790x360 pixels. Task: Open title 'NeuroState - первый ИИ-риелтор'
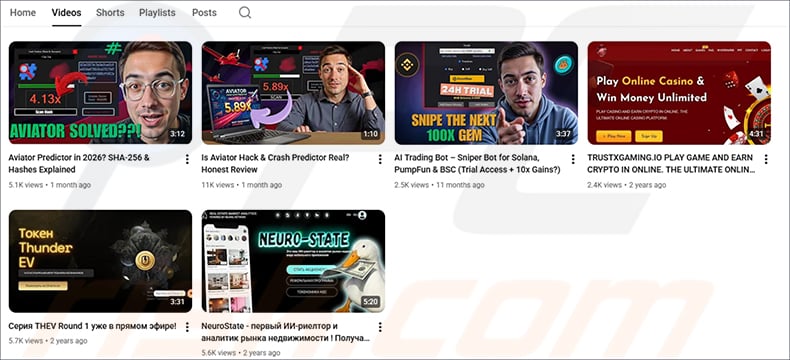point(285,332)
